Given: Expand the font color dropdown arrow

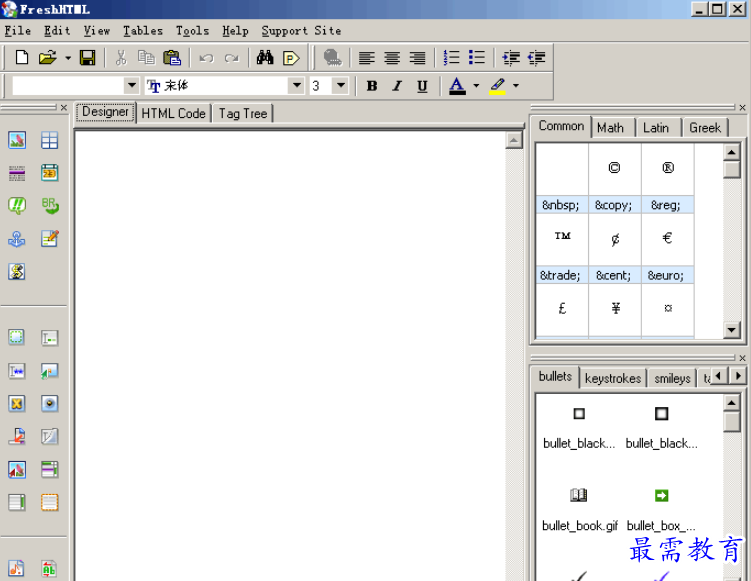Looking at the screenshot, I should coord(476,86).
